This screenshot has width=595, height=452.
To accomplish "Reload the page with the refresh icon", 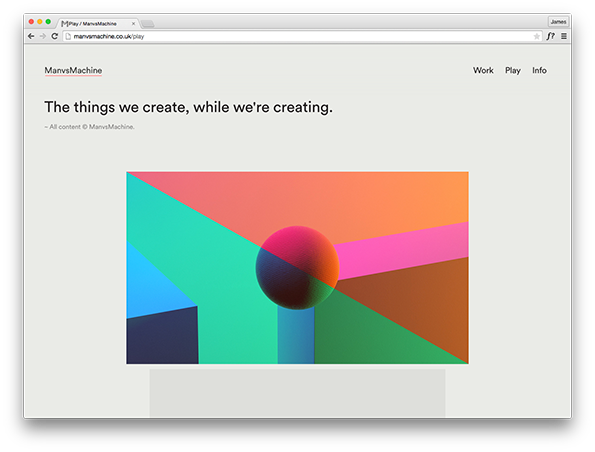I will [x=55, y=36].
